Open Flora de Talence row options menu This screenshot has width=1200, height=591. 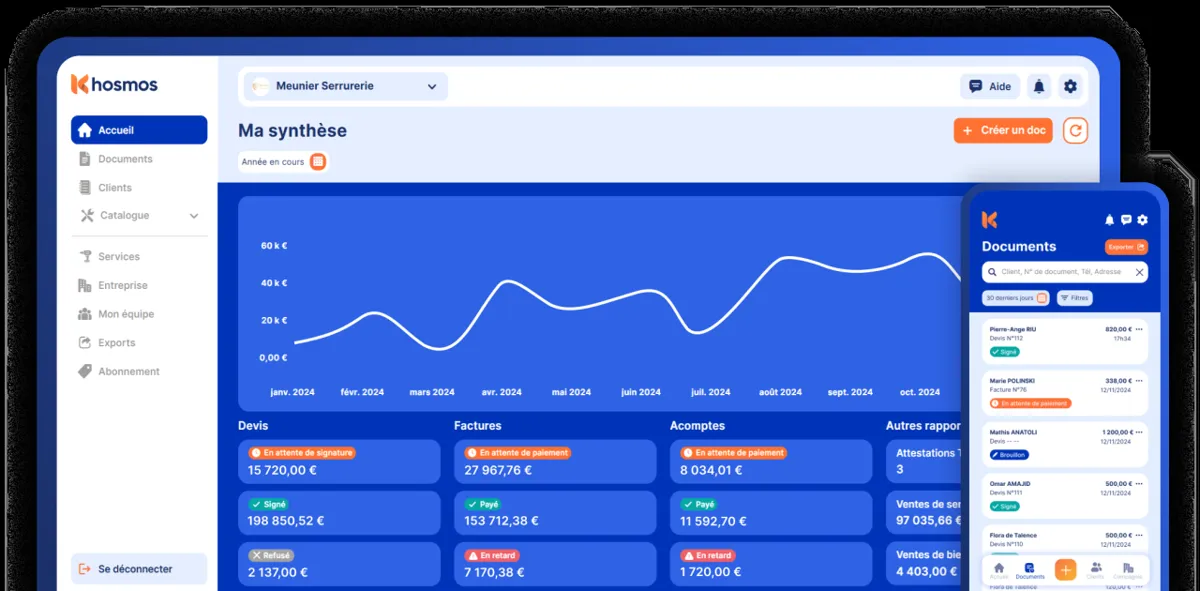[1139, 536]
